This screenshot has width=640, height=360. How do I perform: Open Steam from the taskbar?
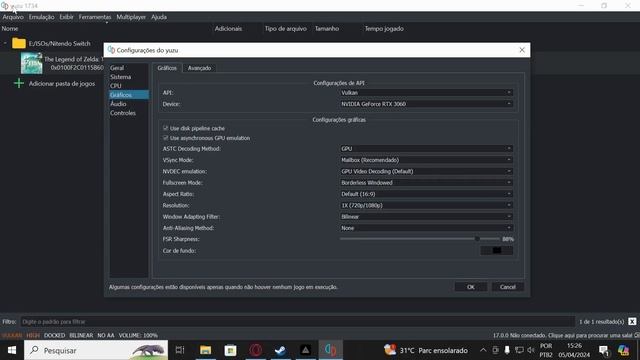[280, 350]
